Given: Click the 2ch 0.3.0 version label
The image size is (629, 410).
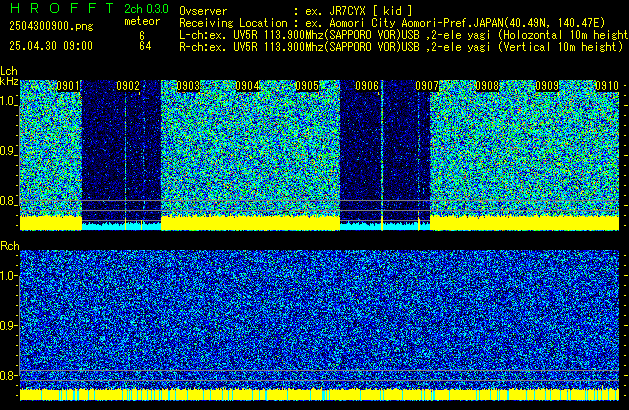Looking at the screenshot, I should click(146, 9).
